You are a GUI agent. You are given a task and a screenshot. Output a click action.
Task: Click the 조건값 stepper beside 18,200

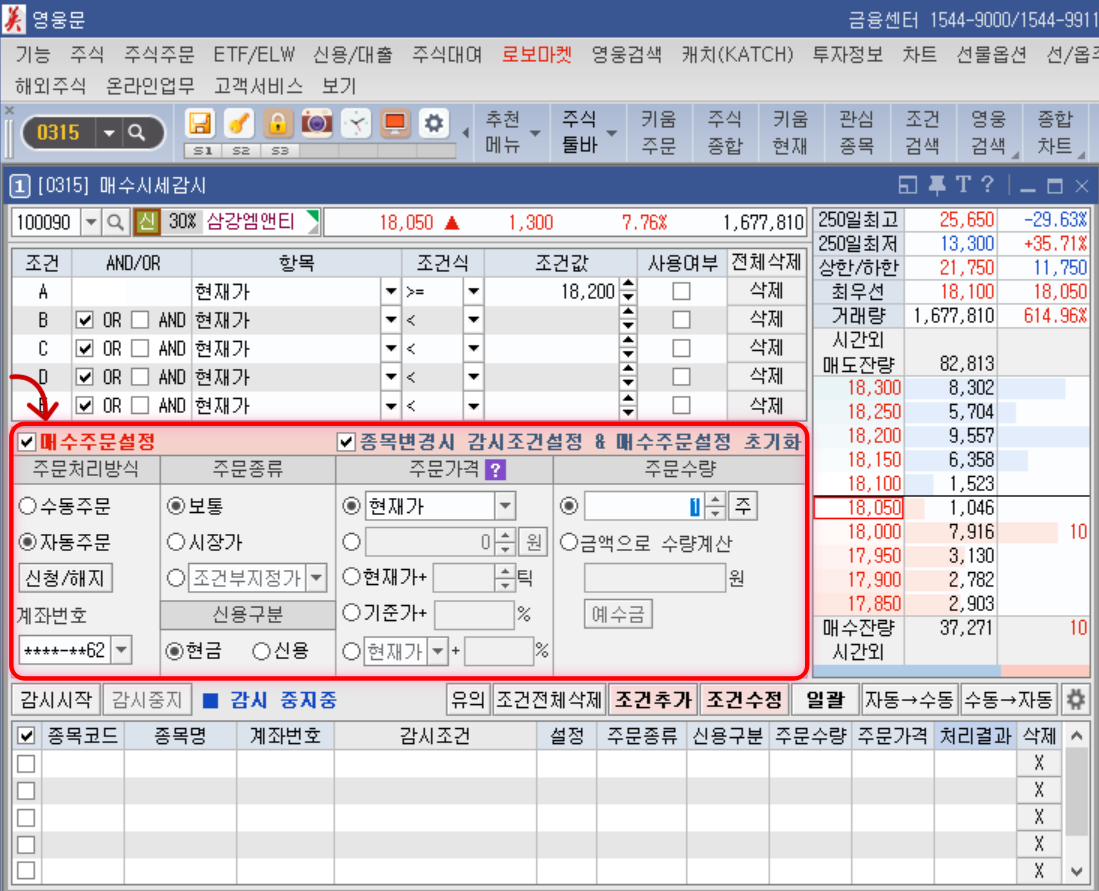point(628,292)
